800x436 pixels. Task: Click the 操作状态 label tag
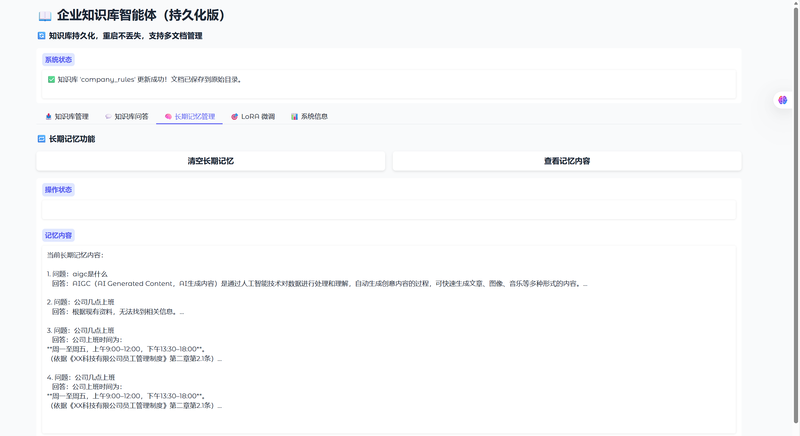(x=58, y=190)
